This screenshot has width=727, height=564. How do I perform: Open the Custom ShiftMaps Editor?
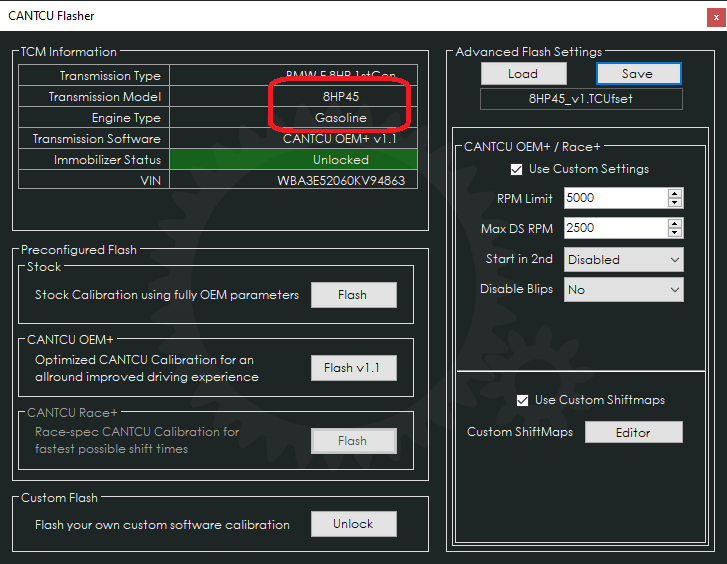(633, 432)
